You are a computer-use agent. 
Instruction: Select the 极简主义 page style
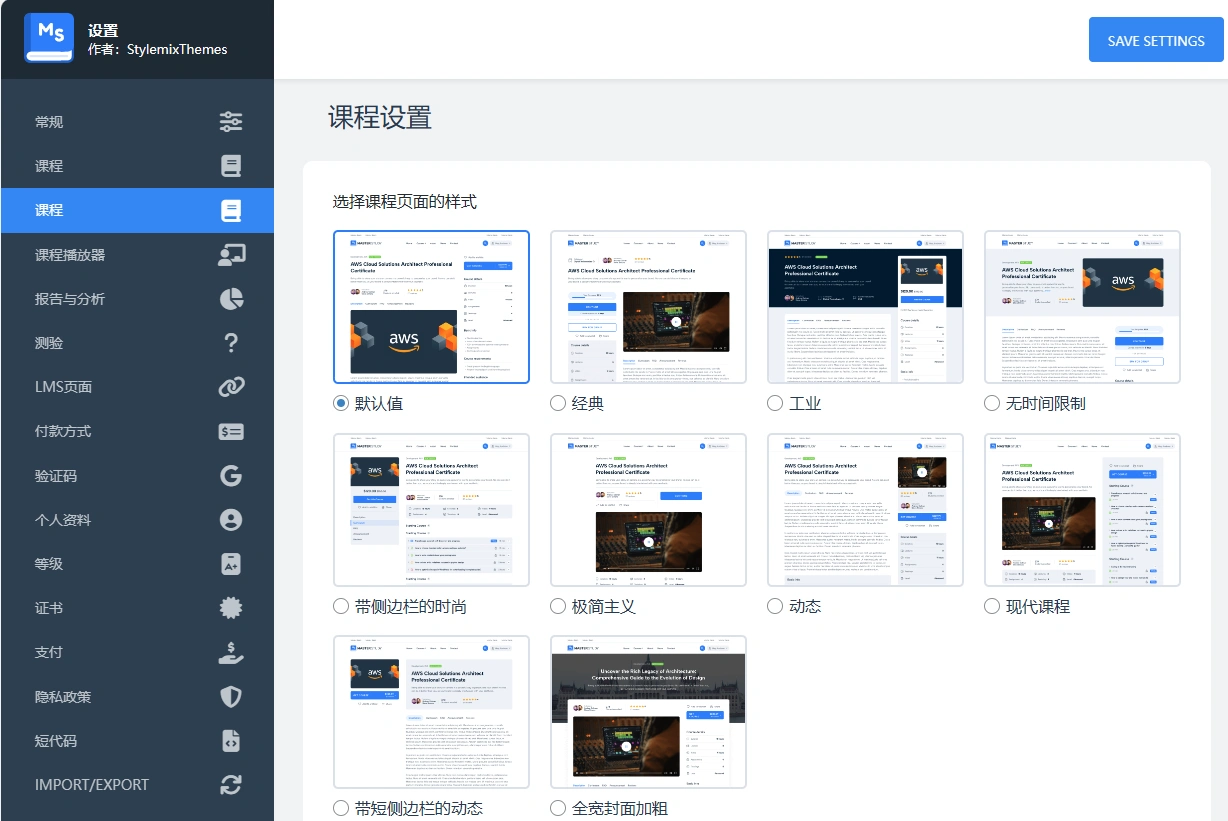pos(557,606)
